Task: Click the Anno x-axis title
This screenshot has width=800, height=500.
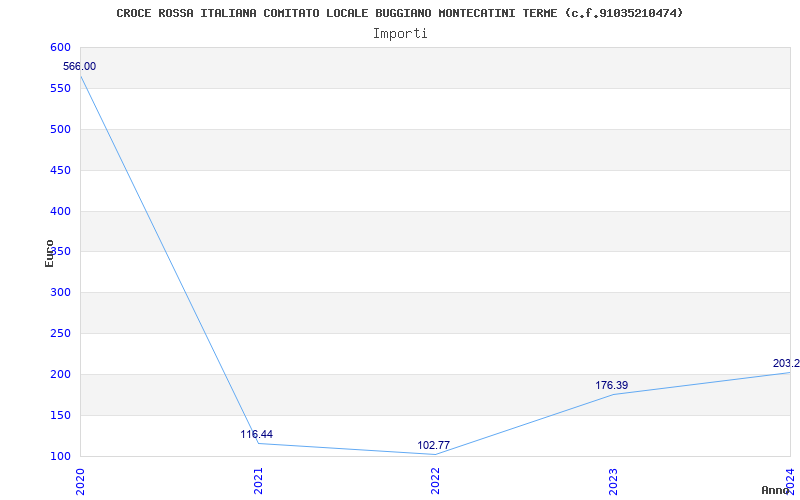Action: click(x=776, y=490)
